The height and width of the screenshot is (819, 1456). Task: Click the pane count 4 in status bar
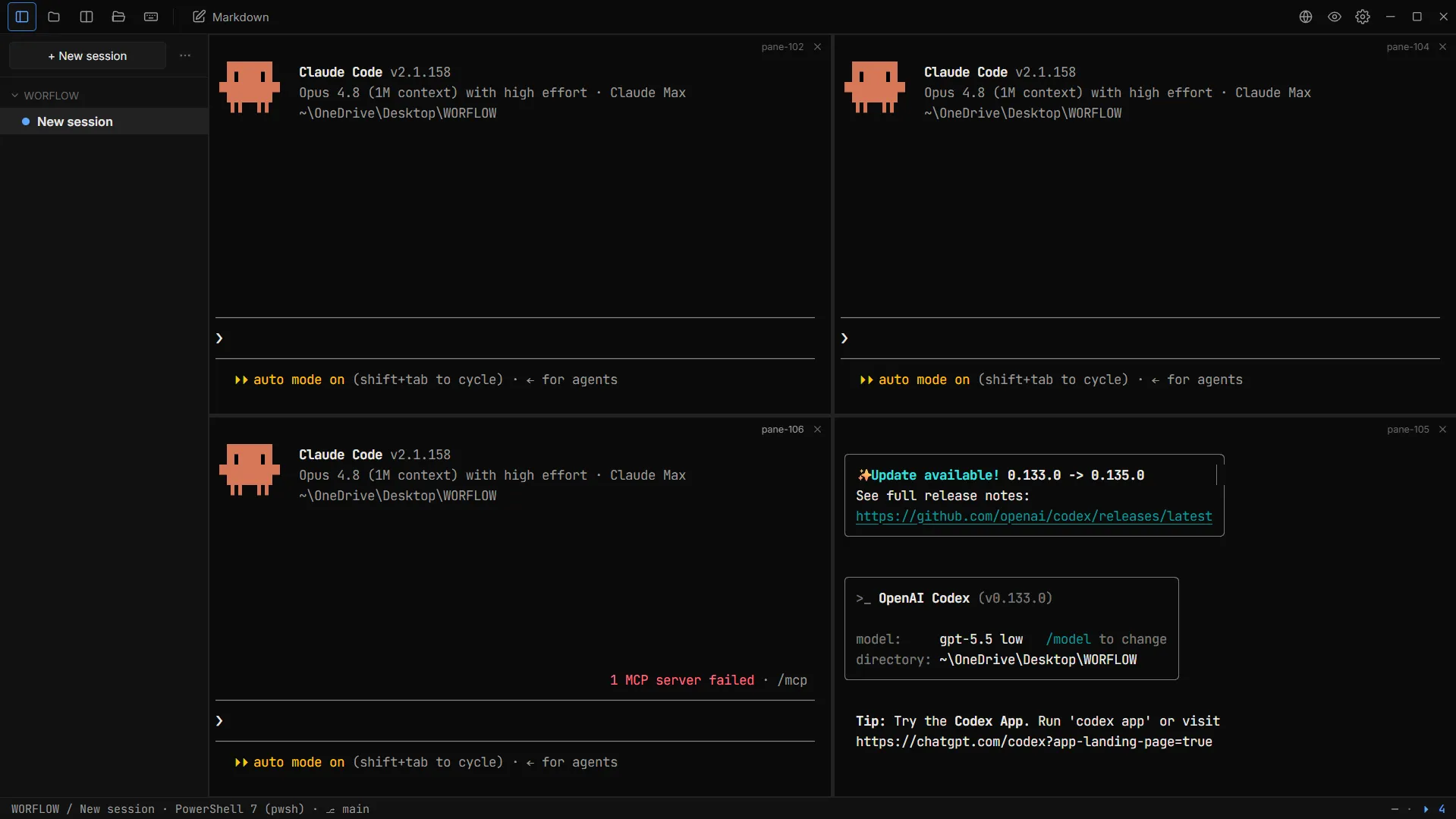point(1442,809)
